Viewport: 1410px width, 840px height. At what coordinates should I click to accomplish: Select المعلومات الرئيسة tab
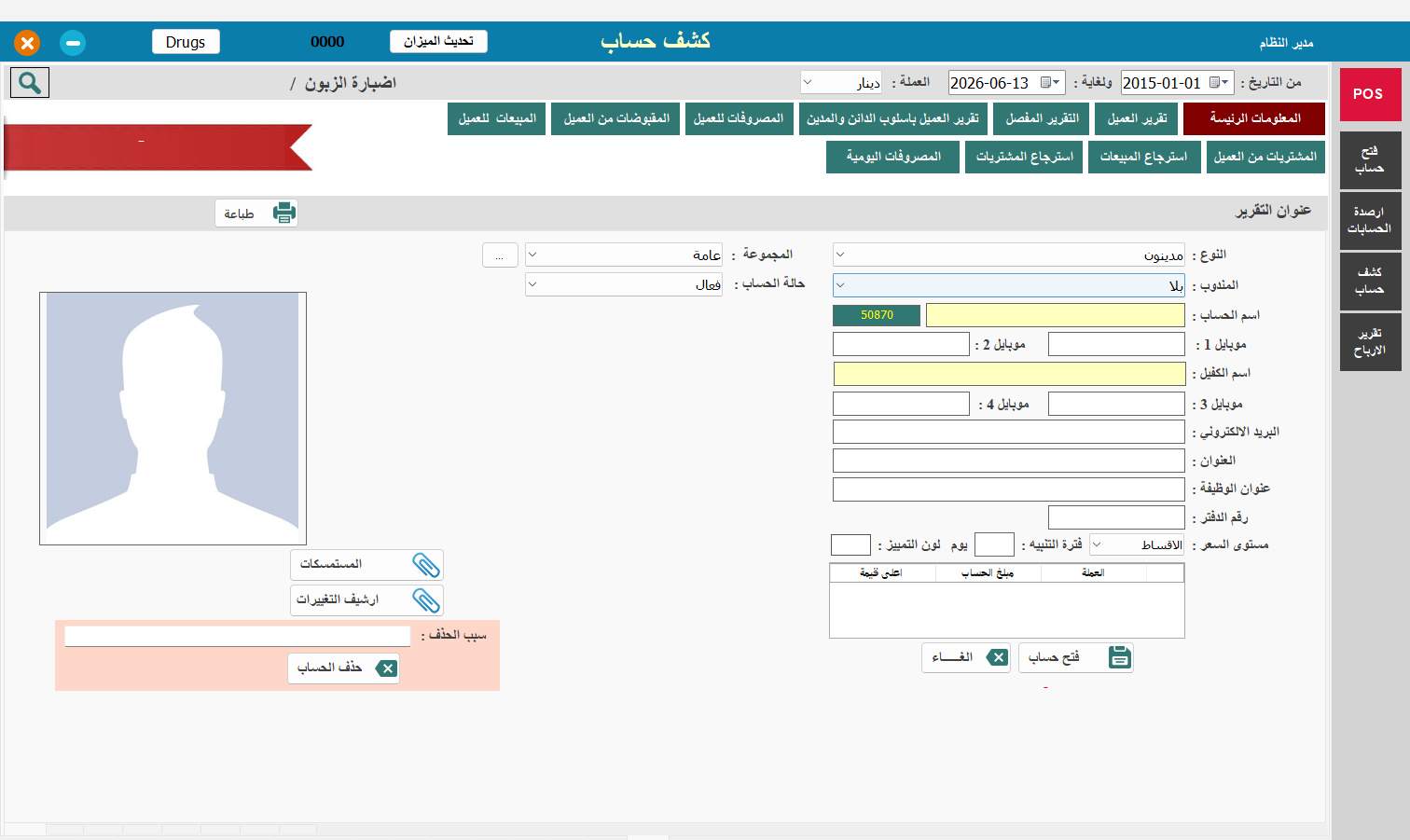(1254, 118)
